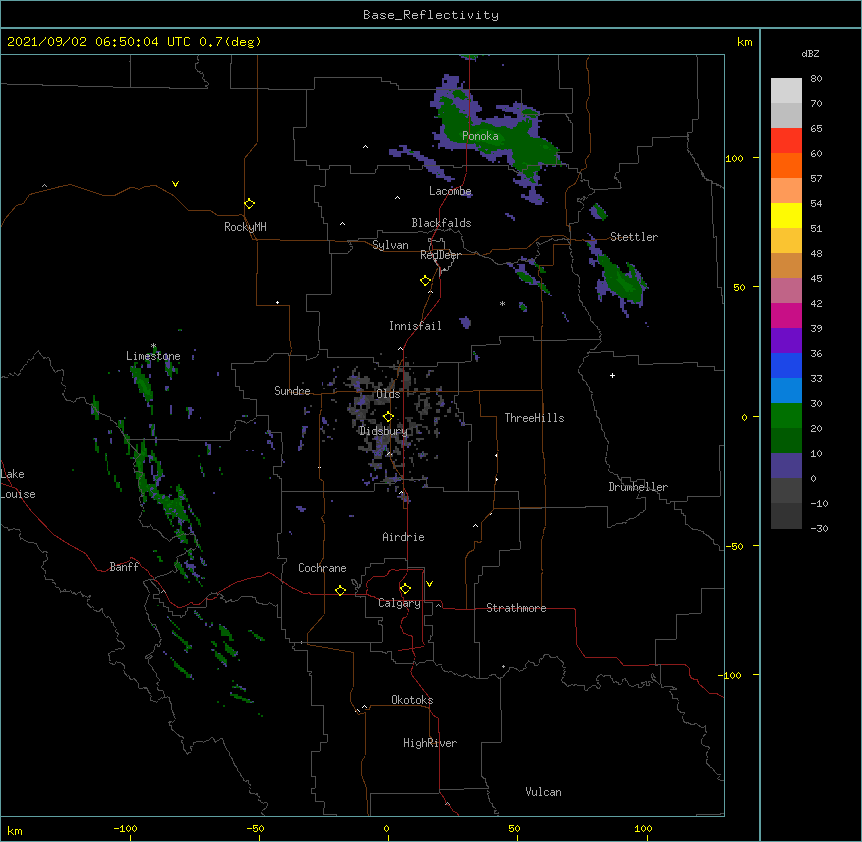Click the Cochrane label

(x=322, y=568)
